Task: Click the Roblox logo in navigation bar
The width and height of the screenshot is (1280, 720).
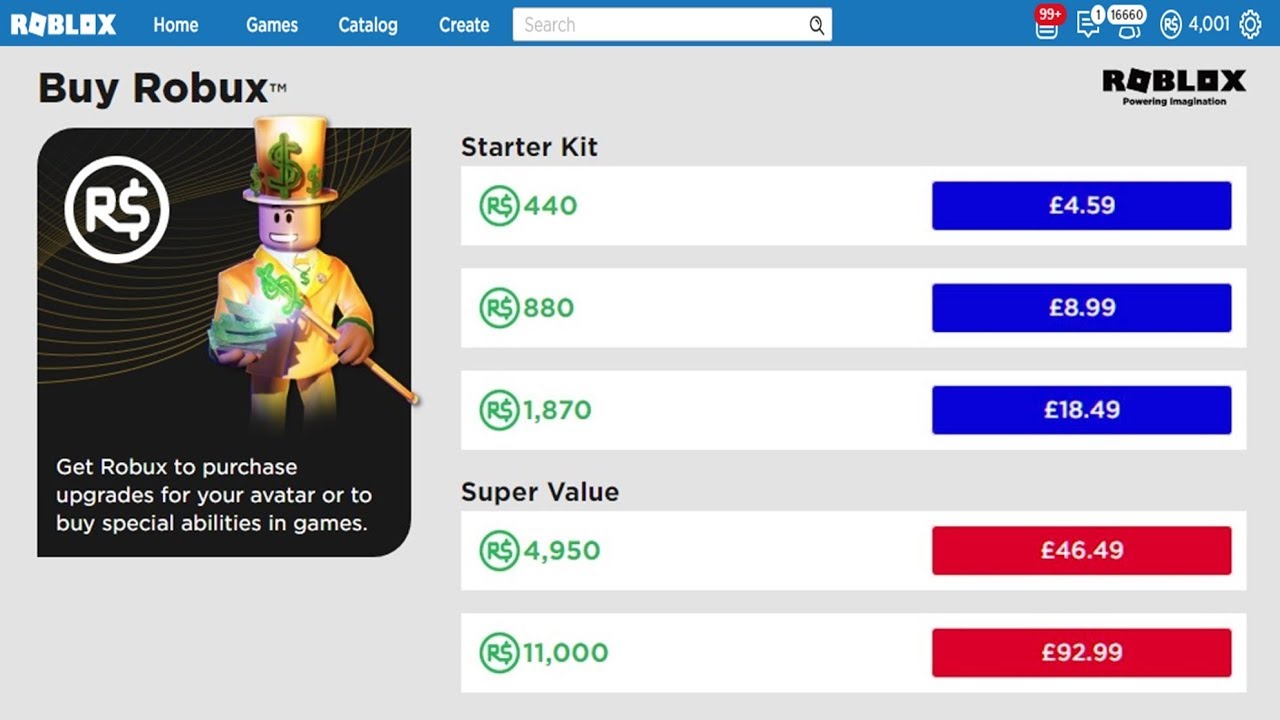Action: pyautogui.click(x=63, y=25)
